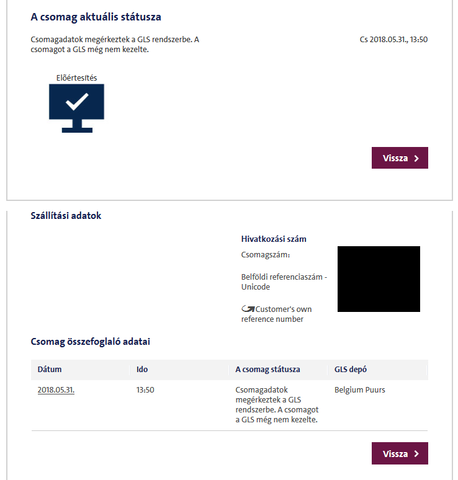Click the 13:50 time cell in table
This screenshot has height=480, width=458.
pyautogui.click(x=145, y=390)
